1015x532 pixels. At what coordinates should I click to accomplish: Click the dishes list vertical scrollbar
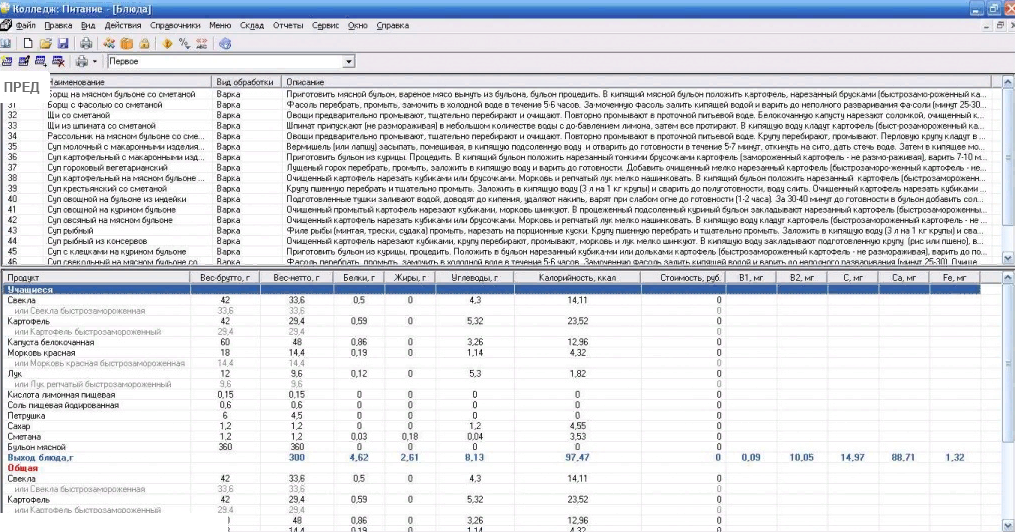tap(1008, 170)
